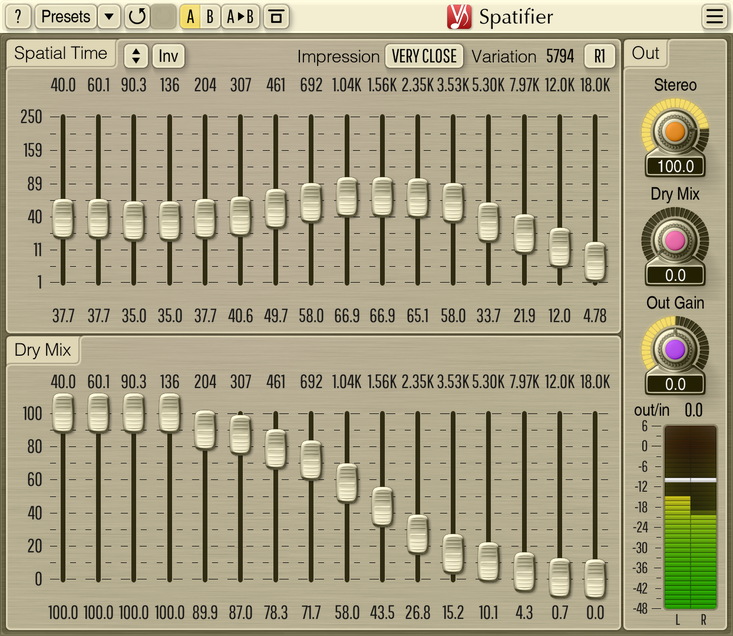Screen dimensions: 733x636
Task: Select the Spatial Time tab
Action: [x=61, y=54]
